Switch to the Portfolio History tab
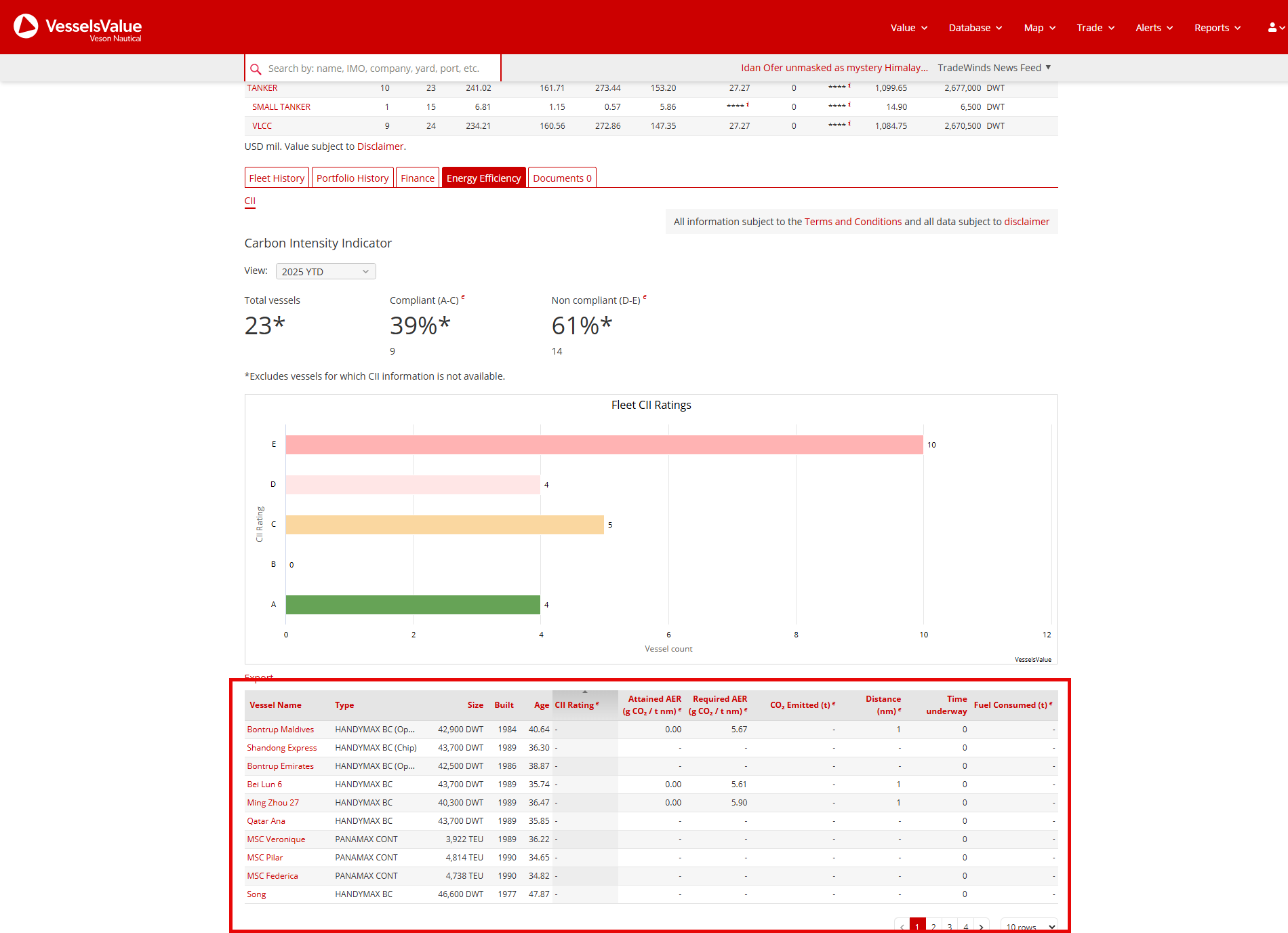 point(353,178)
